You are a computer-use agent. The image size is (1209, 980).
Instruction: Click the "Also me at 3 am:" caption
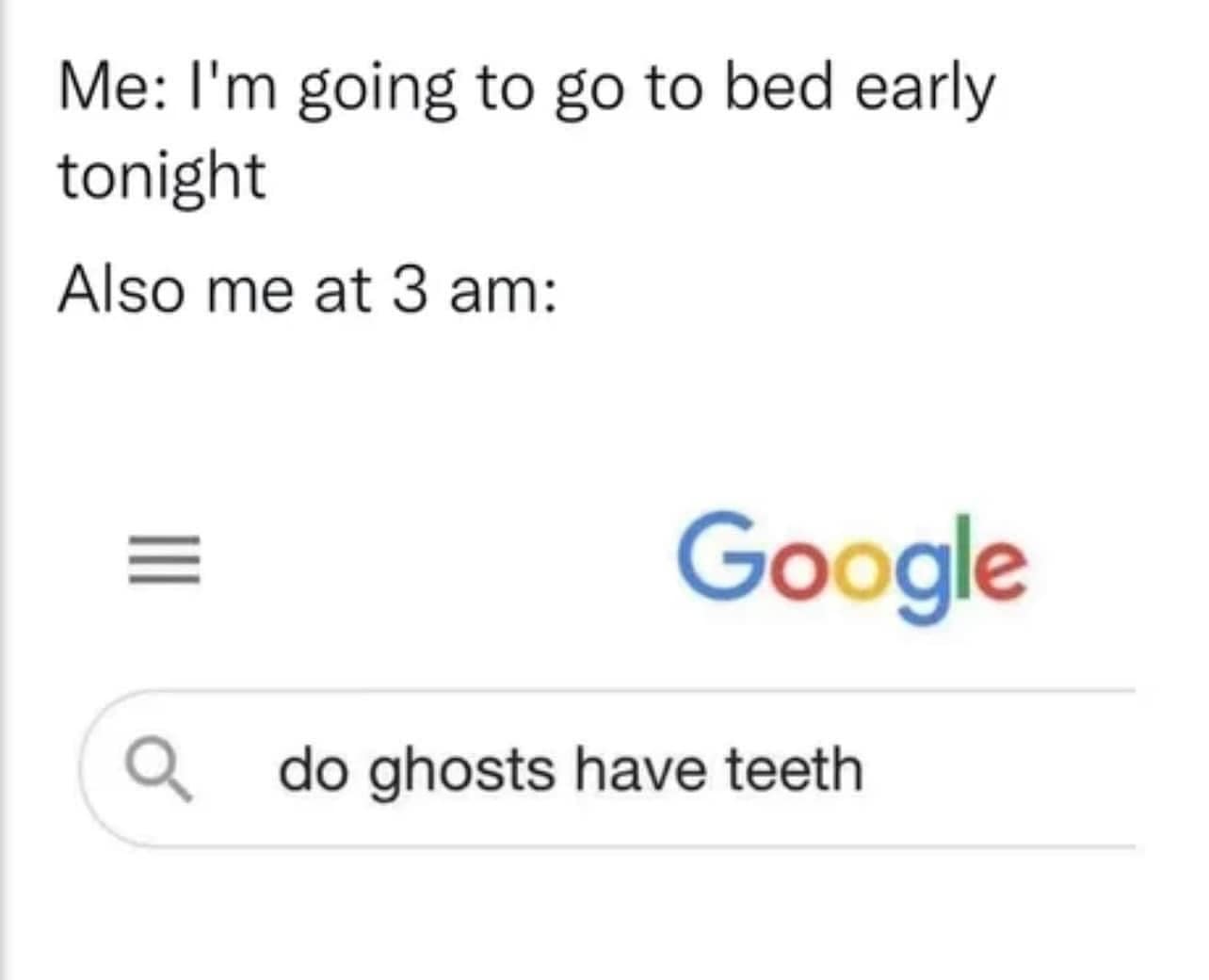306,289
